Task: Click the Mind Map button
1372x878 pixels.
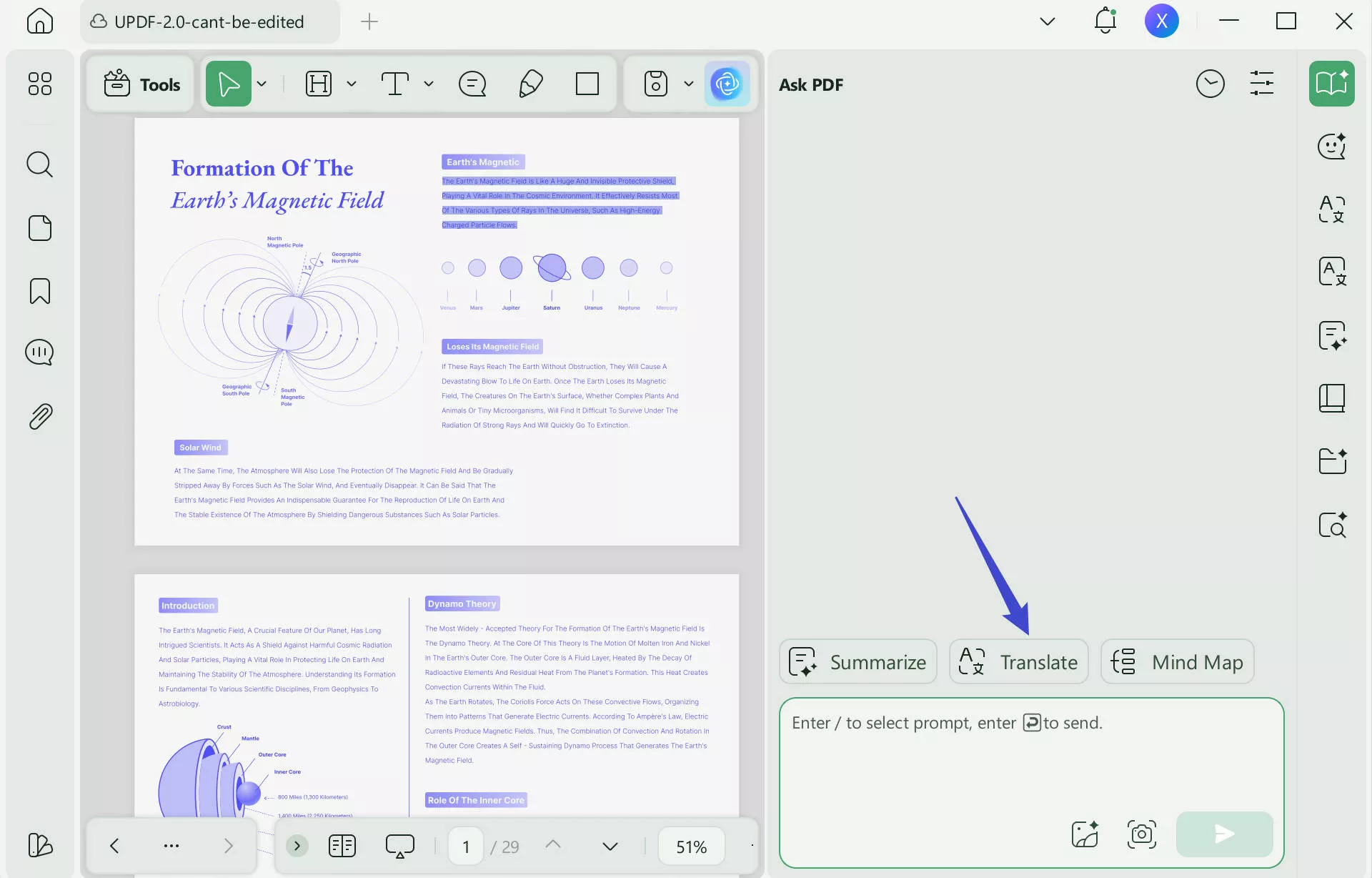Action: (x=1177, y=662)
